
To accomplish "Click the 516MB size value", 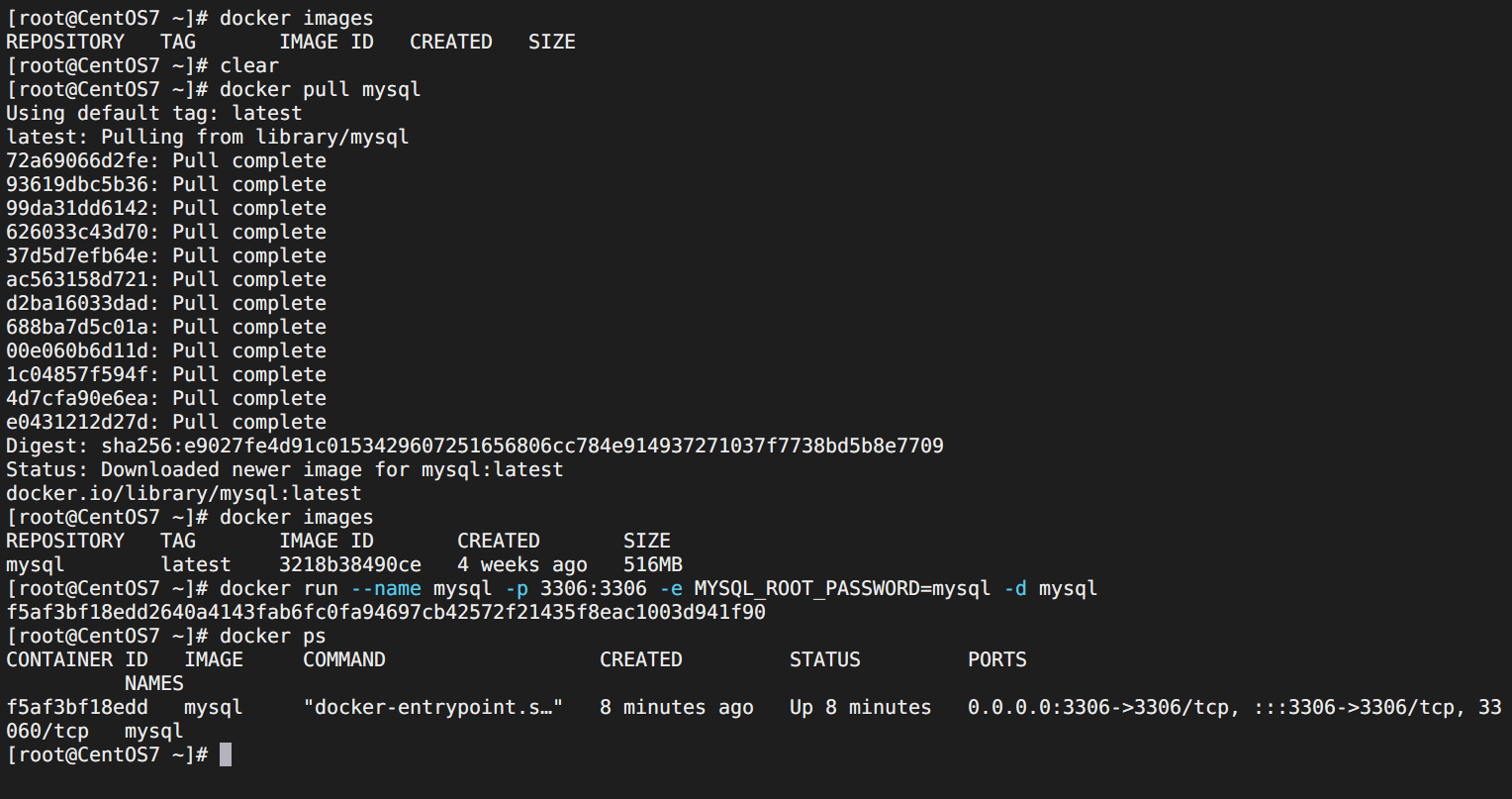I will (653, 564).
